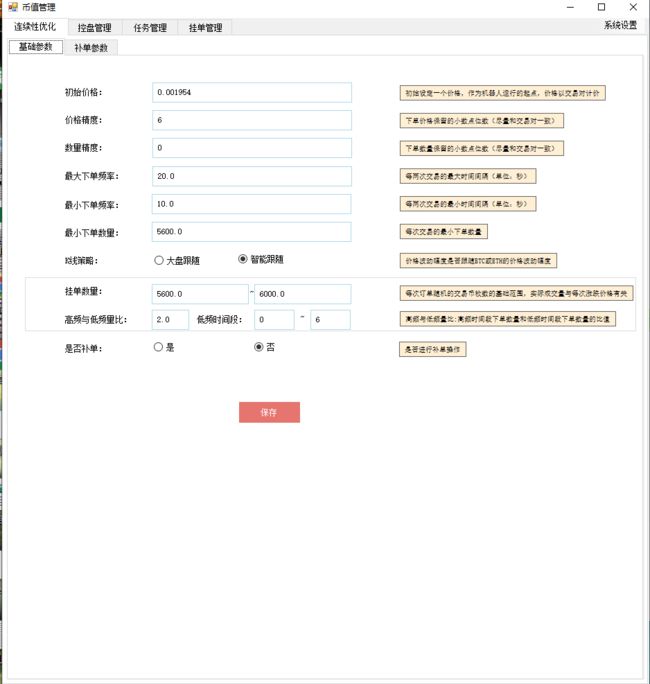Click the 币值管理 app icon in title bar
This screenshot has width=650, height=684.
[x=13, y=7]
